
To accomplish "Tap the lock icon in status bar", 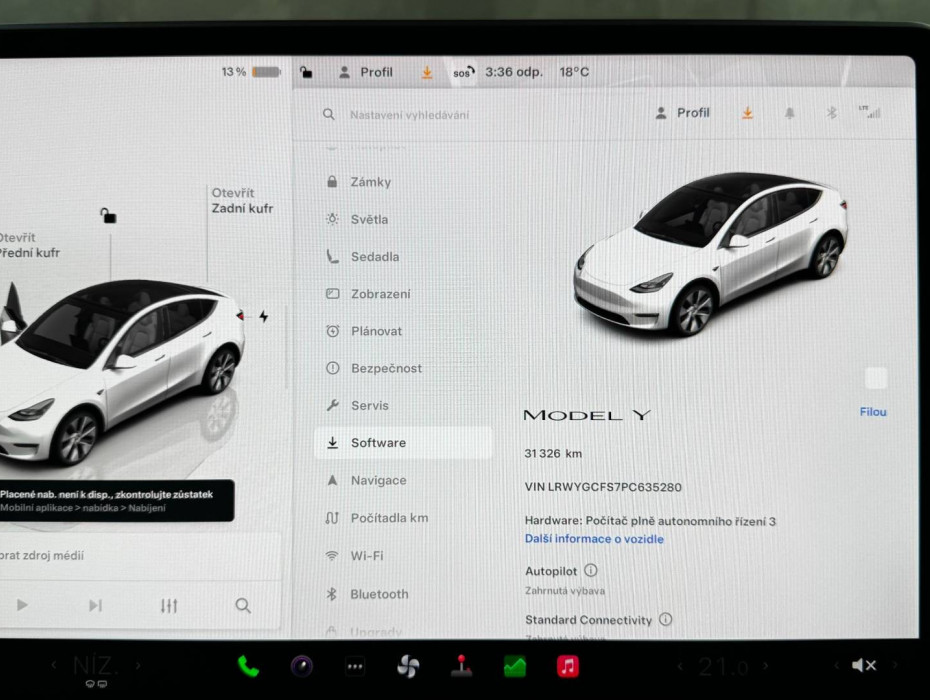I will point(305,72).
